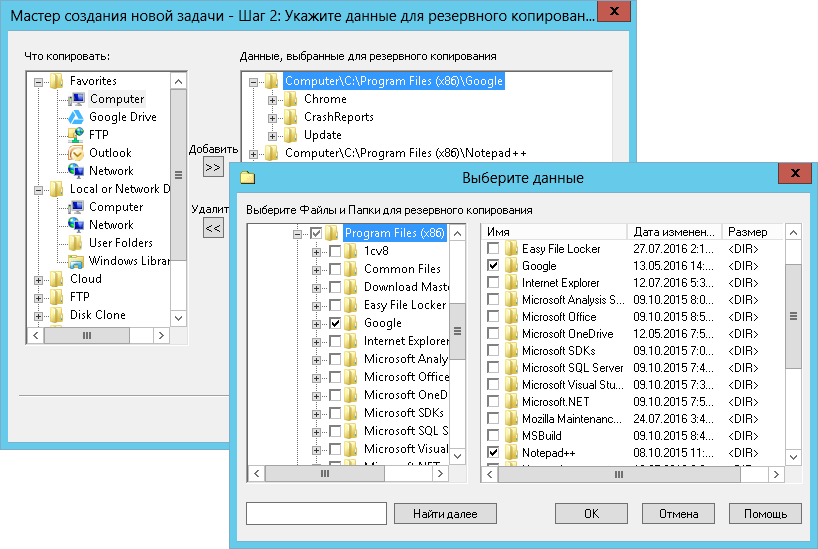The width and height of the screenshot is (818, 549).
Task: Check Microsoft SDKs in dialog tree
Action: tap(335, 413)
